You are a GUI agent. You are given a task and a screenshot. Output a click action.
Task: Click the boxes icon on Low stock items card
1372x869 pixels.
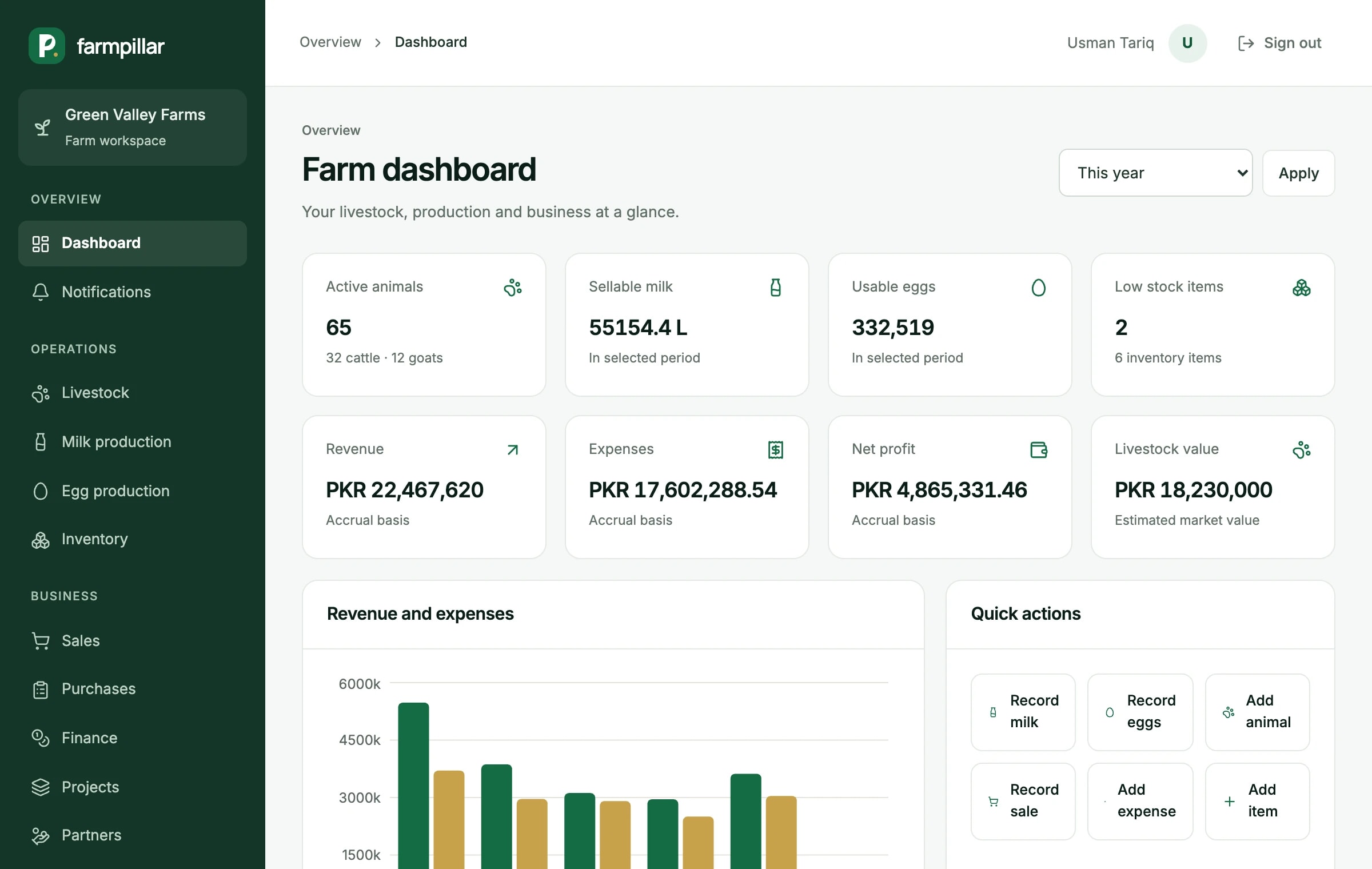(1302, 288)
